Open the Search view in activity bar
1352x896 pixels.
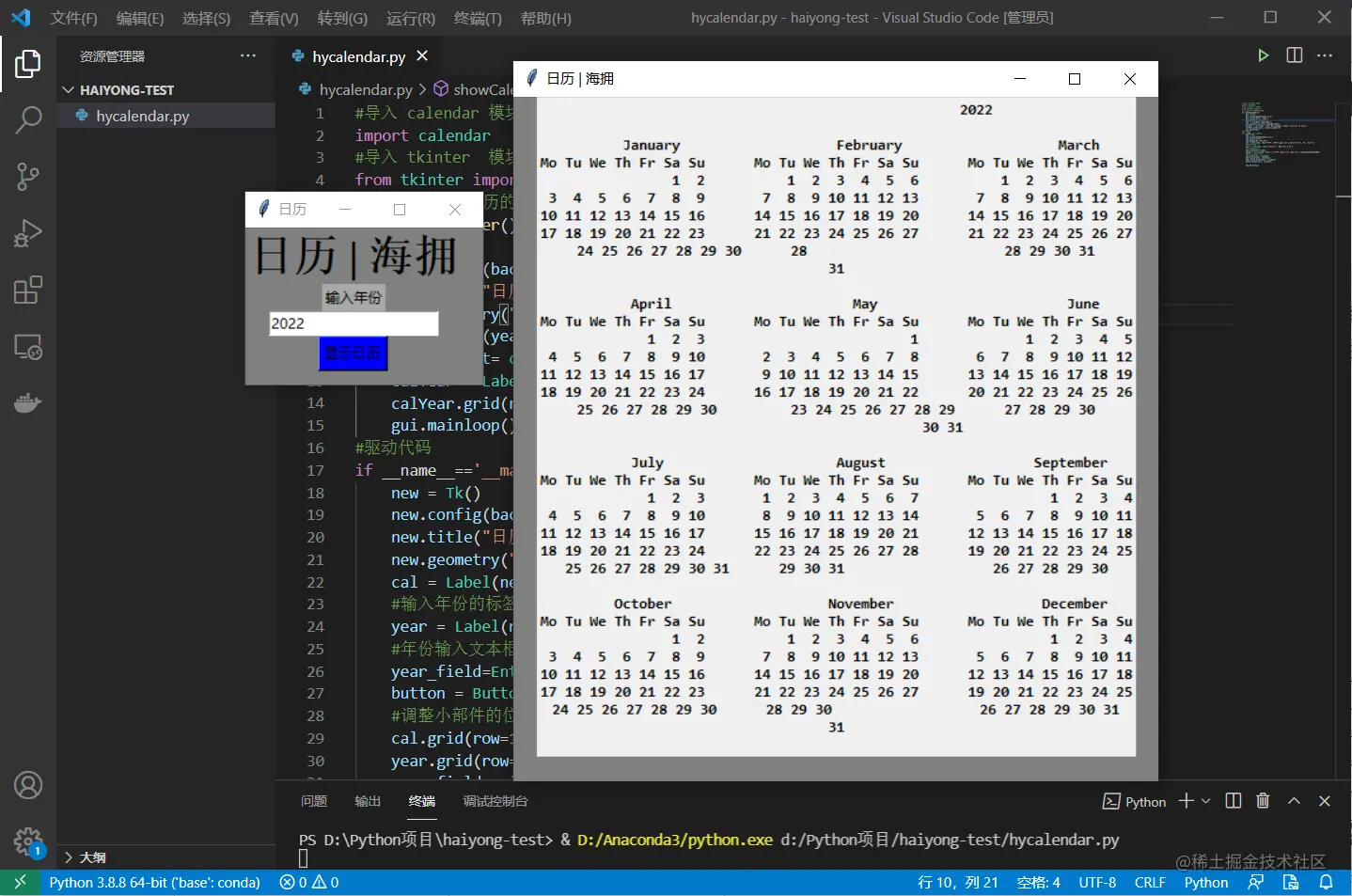[x=28, y=119]
